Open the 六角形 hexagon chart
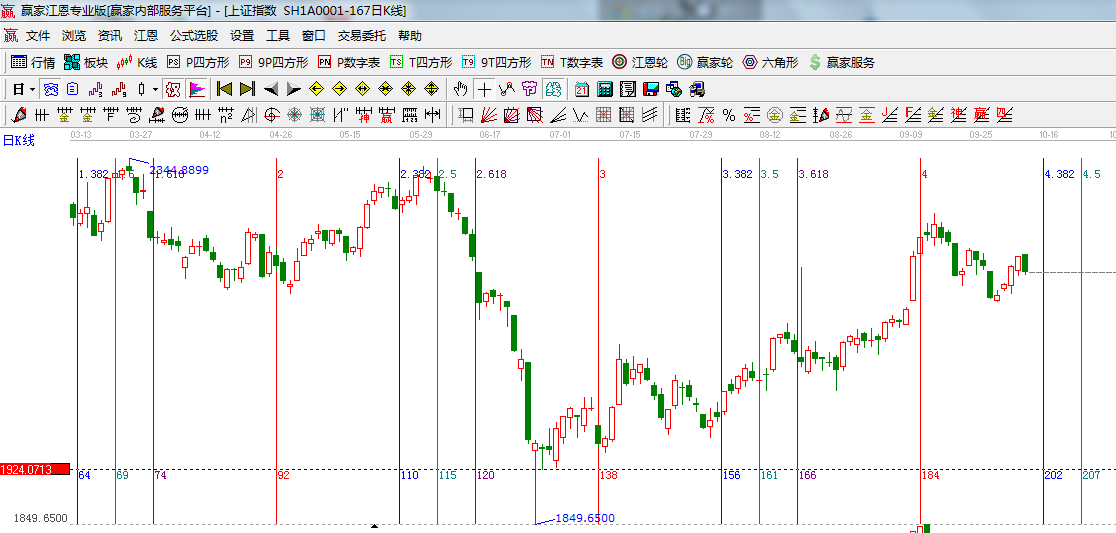1116x533 pixels. pyautogui.click(x=770, y=62)
